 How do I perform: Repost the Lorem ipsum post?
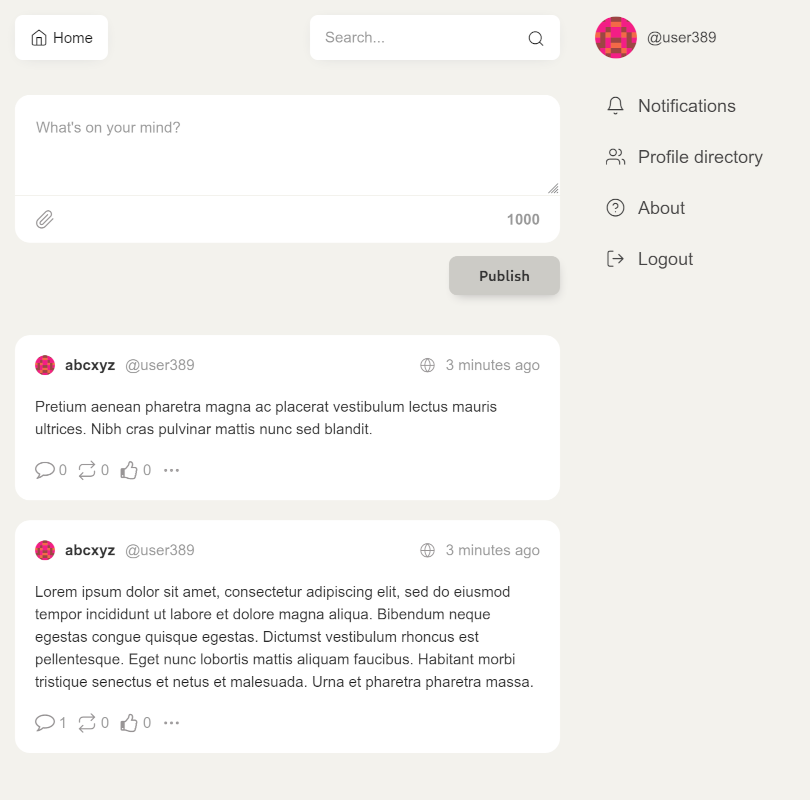(x=87, y=723)
